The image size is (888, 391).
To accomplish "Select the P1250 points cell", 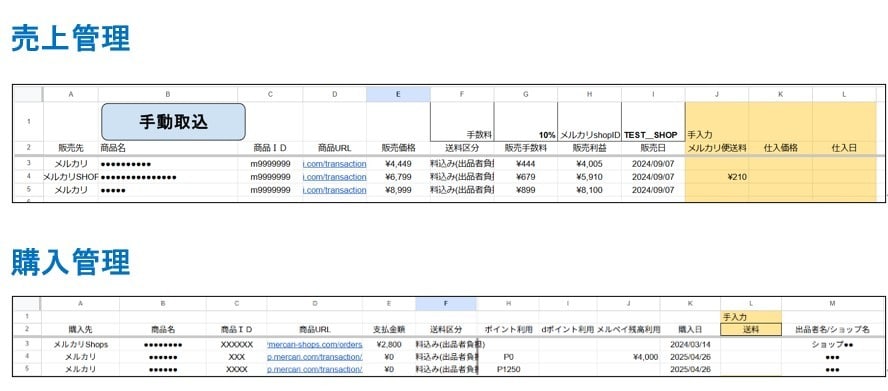I will point(509,369).
